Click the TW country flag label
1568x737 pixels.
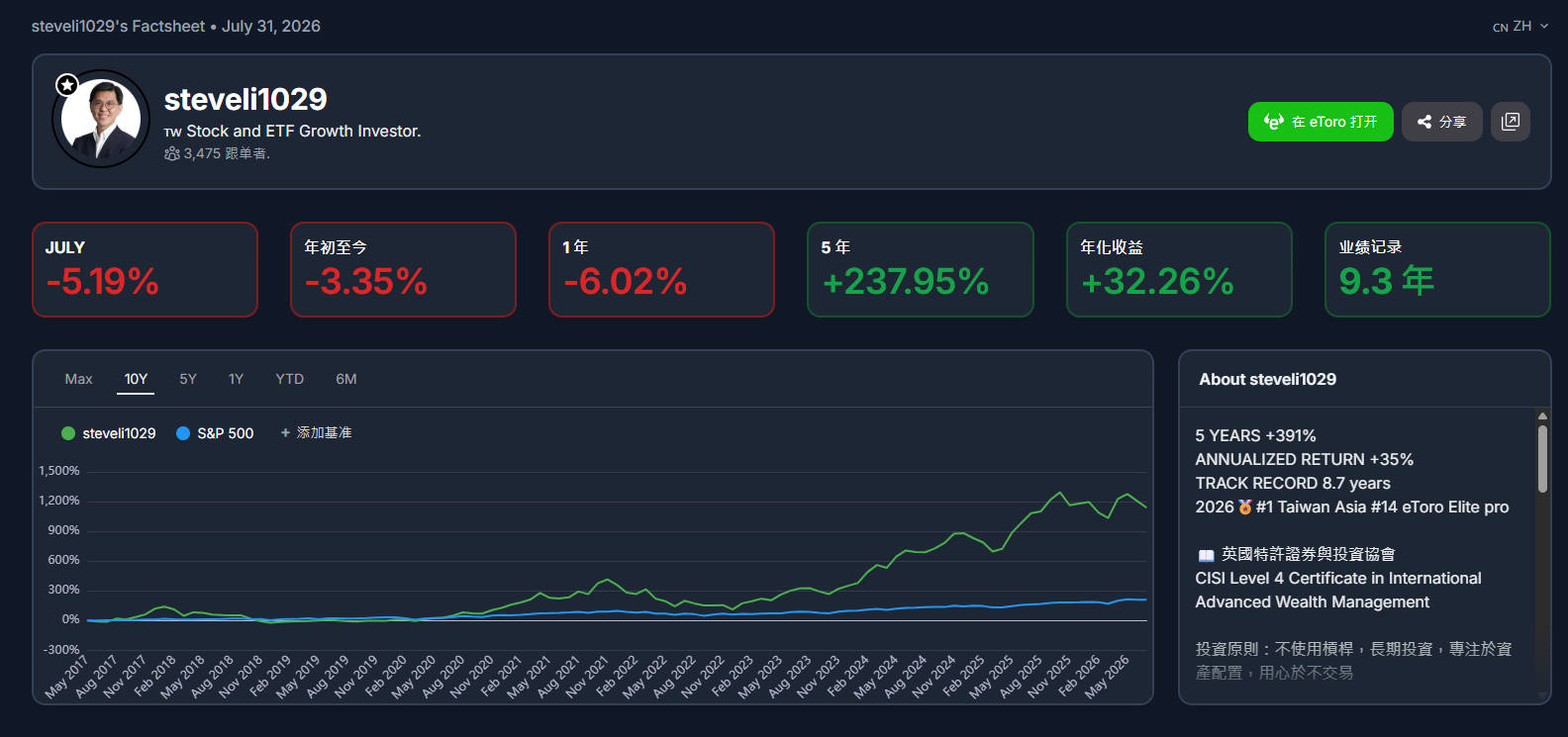(x=173, y=132)
